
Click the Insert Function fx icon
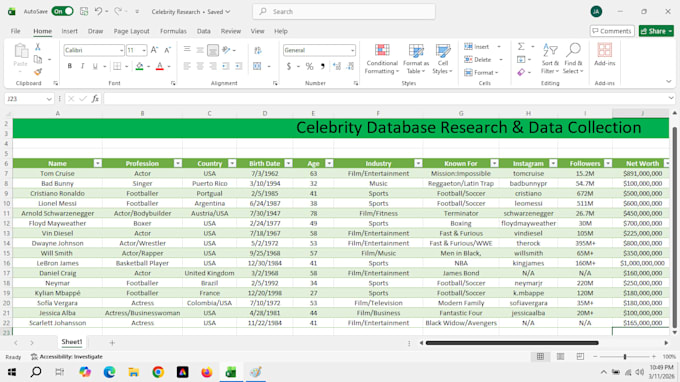pos(95,99)
